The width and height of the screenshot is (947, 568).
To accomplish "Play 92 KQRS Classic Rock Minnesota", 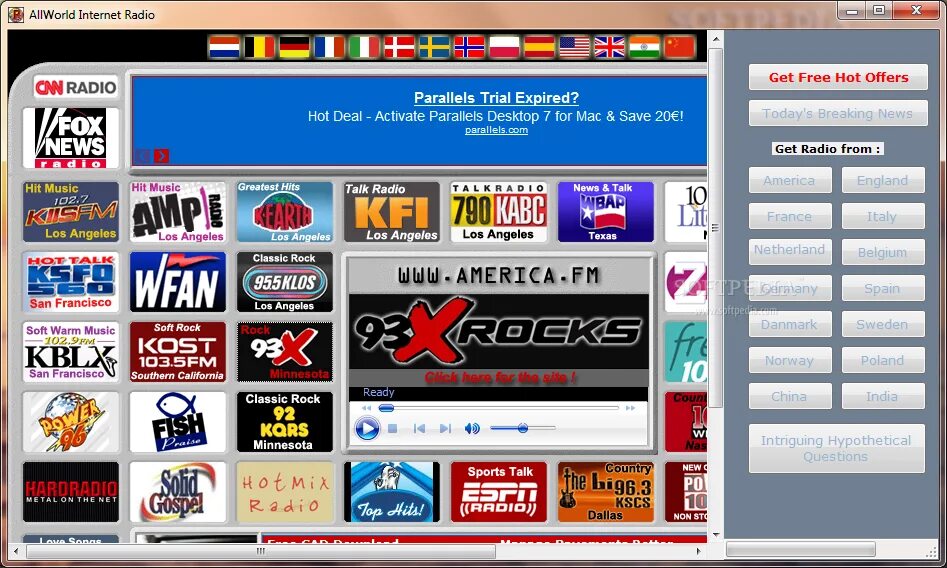I will 284,422.
